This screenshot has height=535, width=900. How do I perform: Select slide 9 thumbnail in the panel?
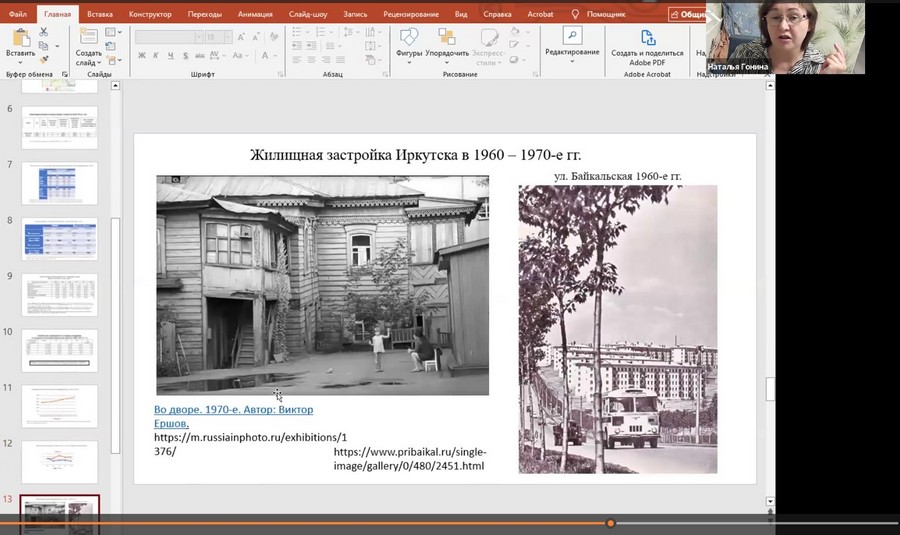60,295
